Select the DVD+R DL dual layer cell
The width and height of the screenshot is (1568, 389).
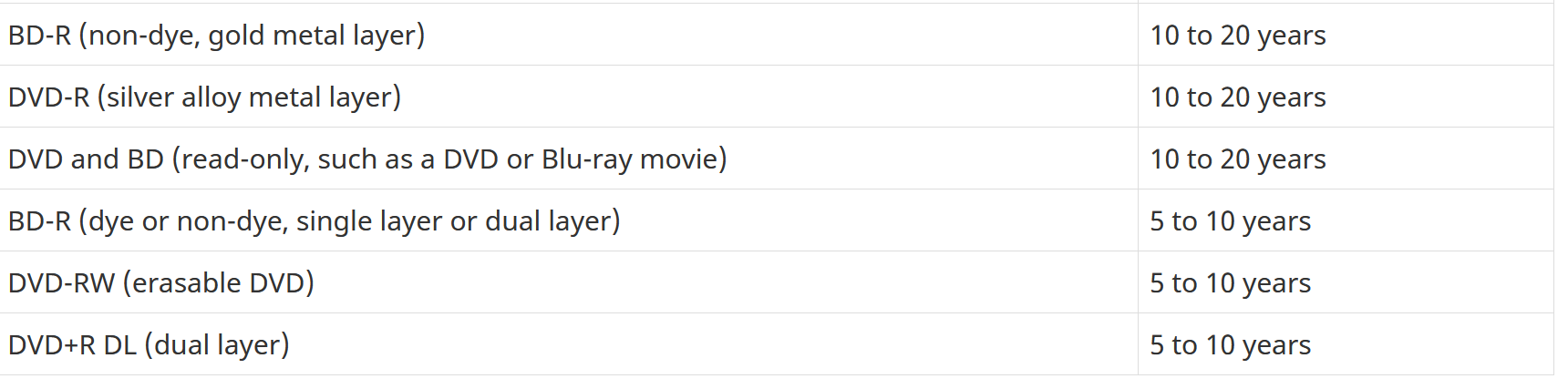(x=569, y=344)
